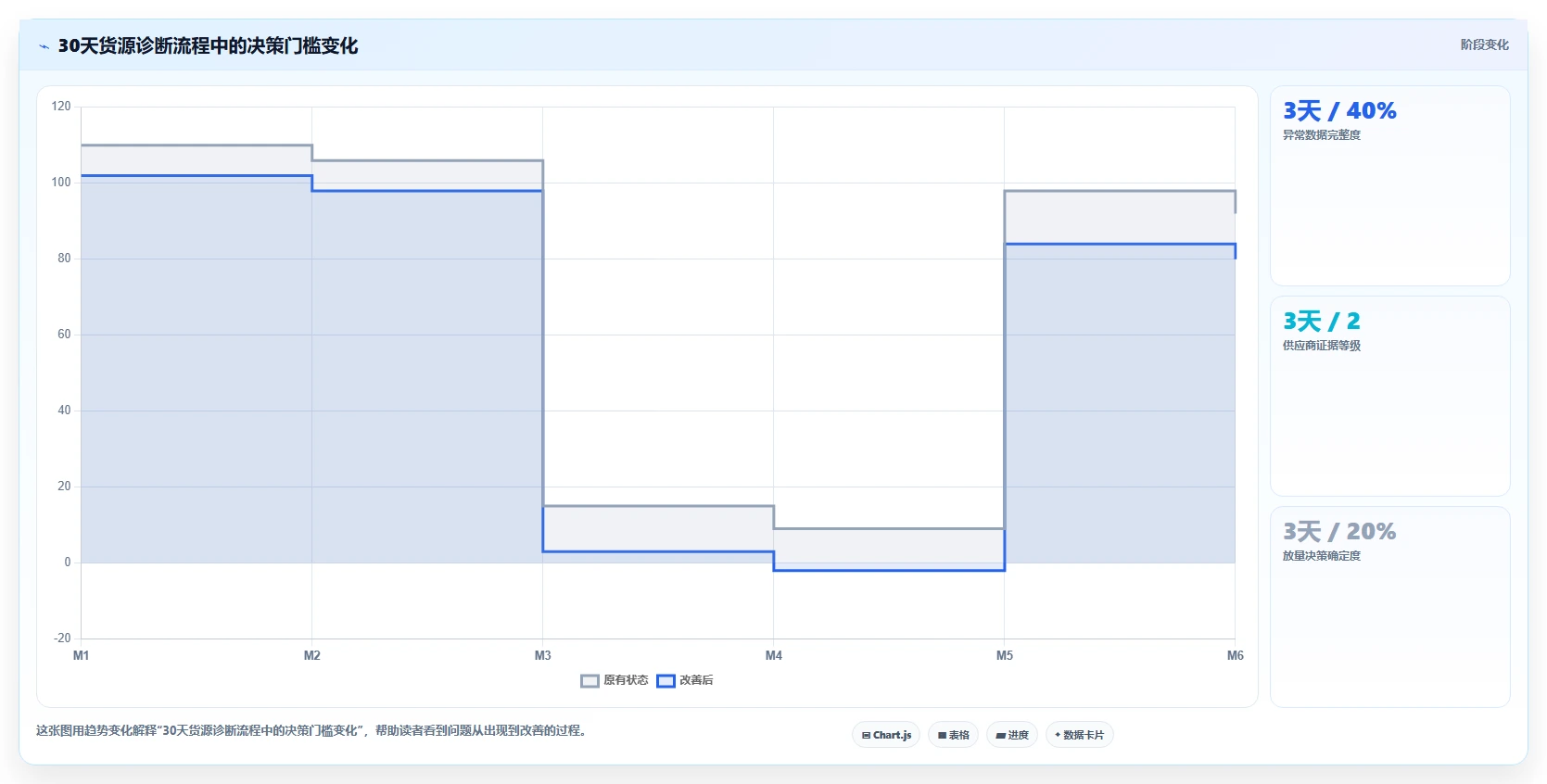Click the M3 x-axis label
Viewport: 1547px width, 784px height.
(x=543, y=655)
